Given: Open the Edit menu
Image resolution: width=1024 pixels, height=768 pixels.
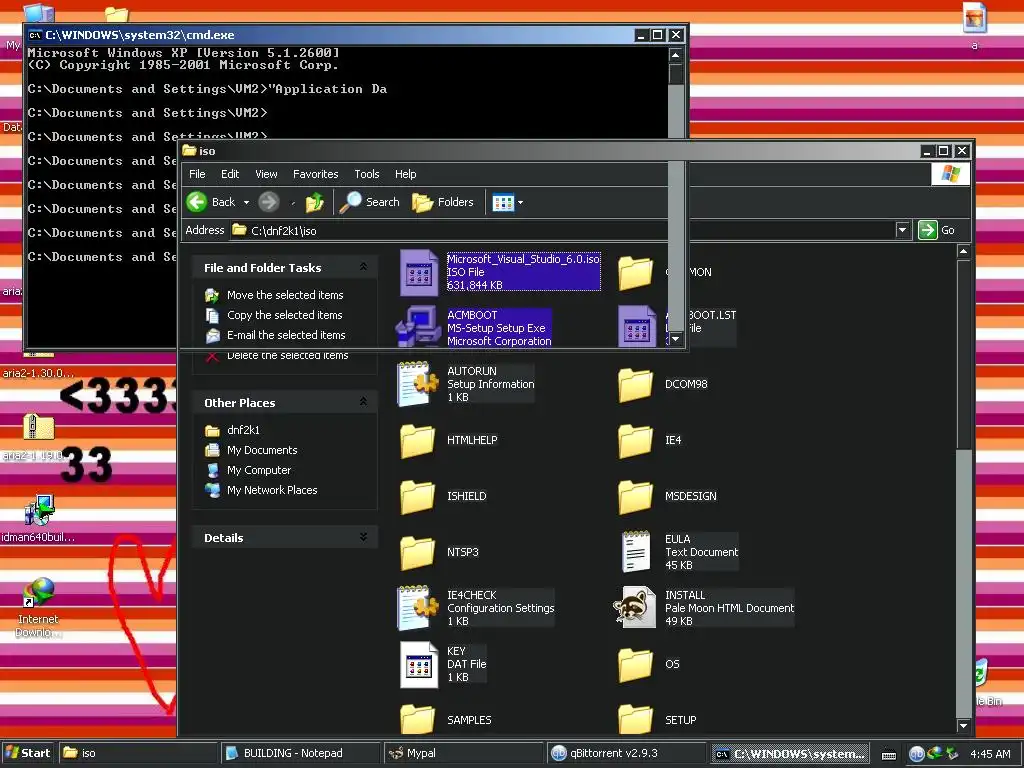Looking at the screenshot, I should click(230, 174).
